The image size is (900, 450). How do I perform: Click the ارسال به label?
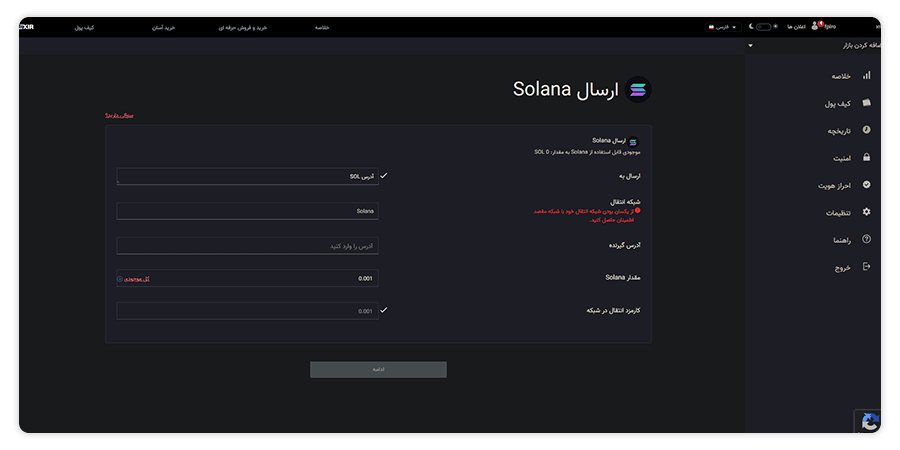coord(630,176)
